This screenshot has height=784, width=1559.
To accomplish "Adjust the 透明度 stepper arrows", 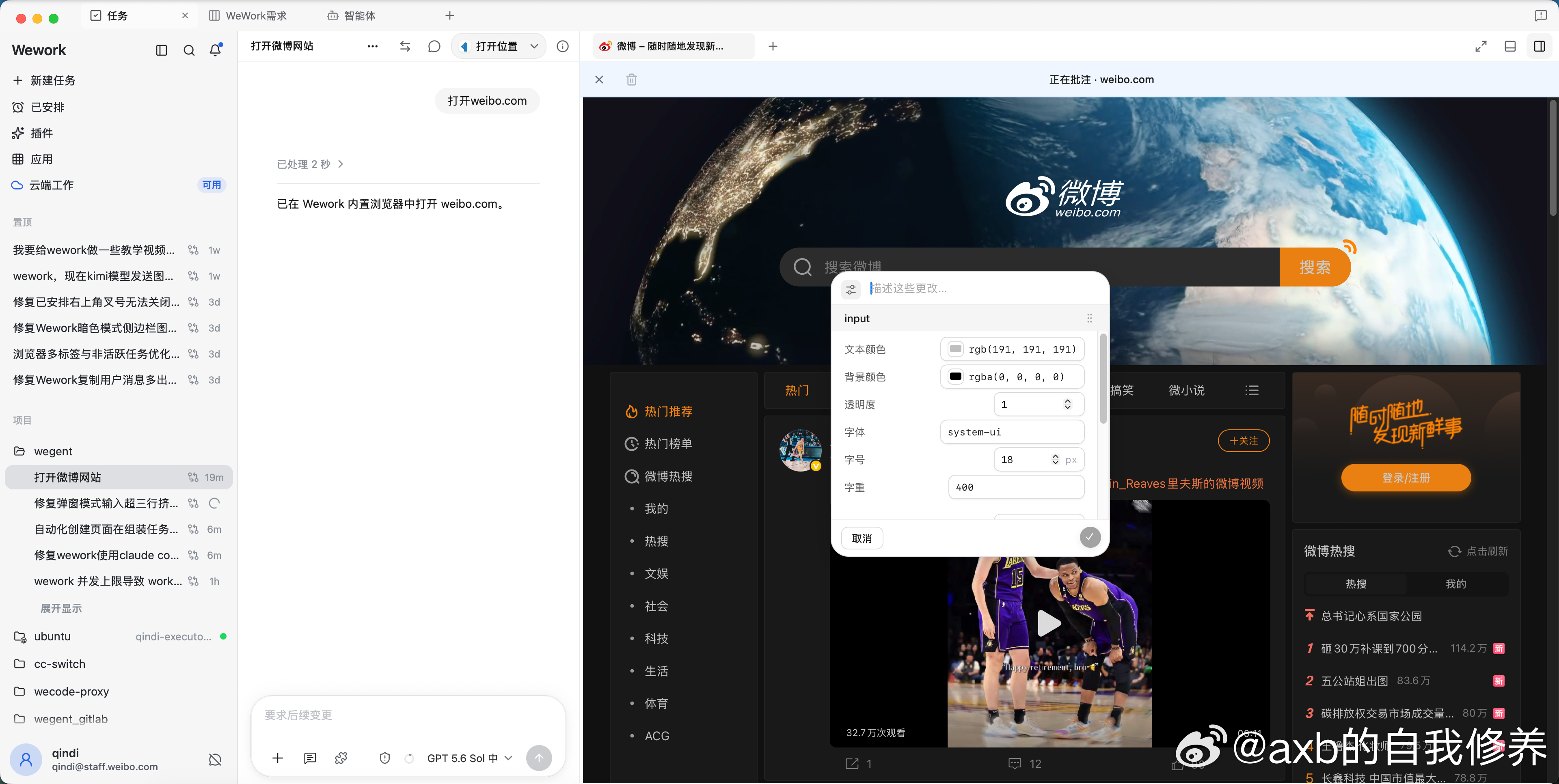I will pyautogui.click(x=1068, y=404).
